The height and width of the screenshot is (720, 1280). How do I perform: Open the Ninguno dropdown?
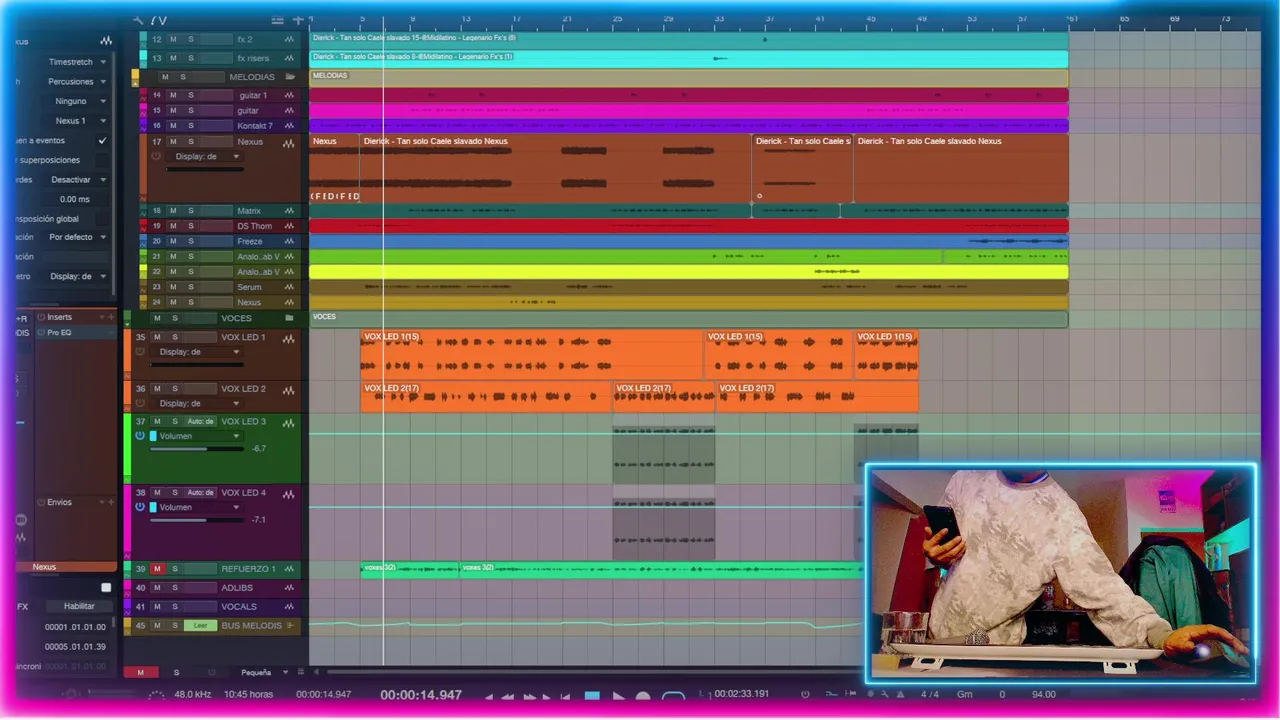point(75,101)
